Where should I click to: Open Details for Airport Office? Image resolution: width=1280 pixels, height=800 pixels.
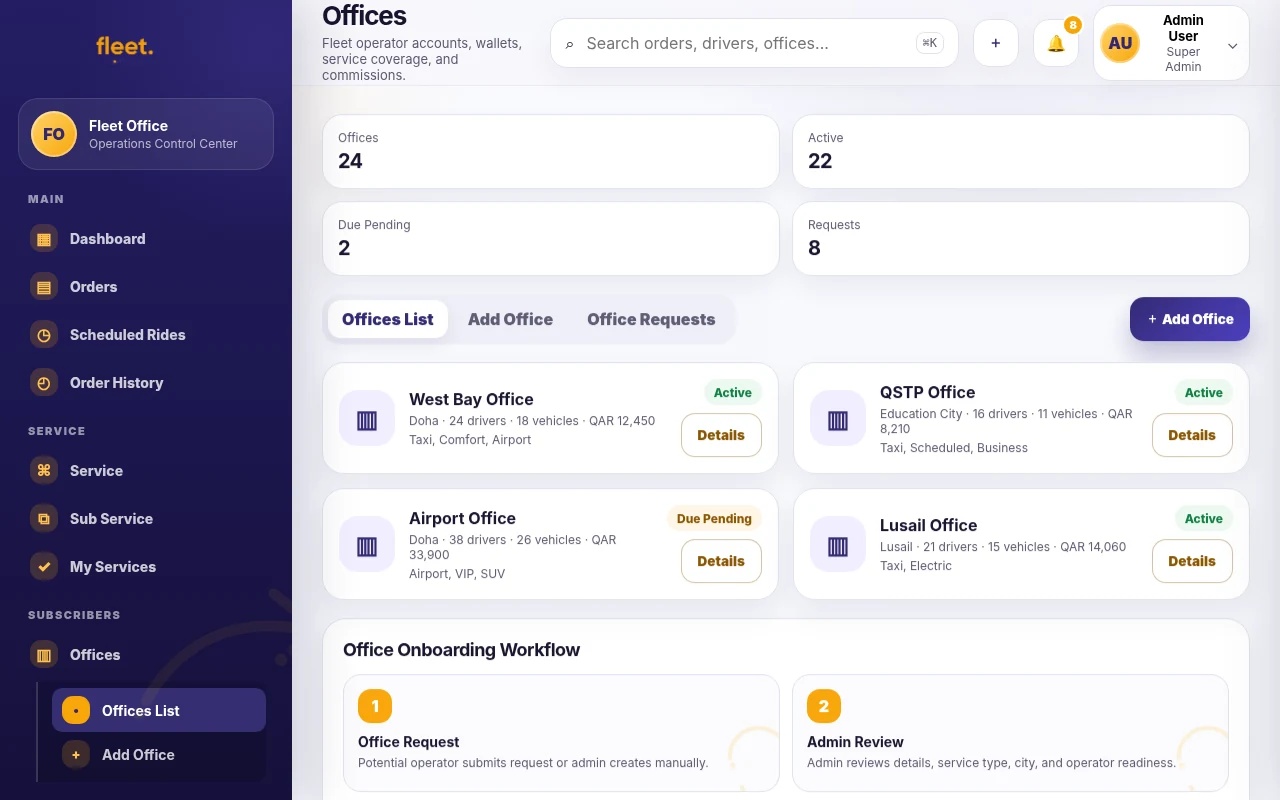pyautogui.click(x=721, y=561)
